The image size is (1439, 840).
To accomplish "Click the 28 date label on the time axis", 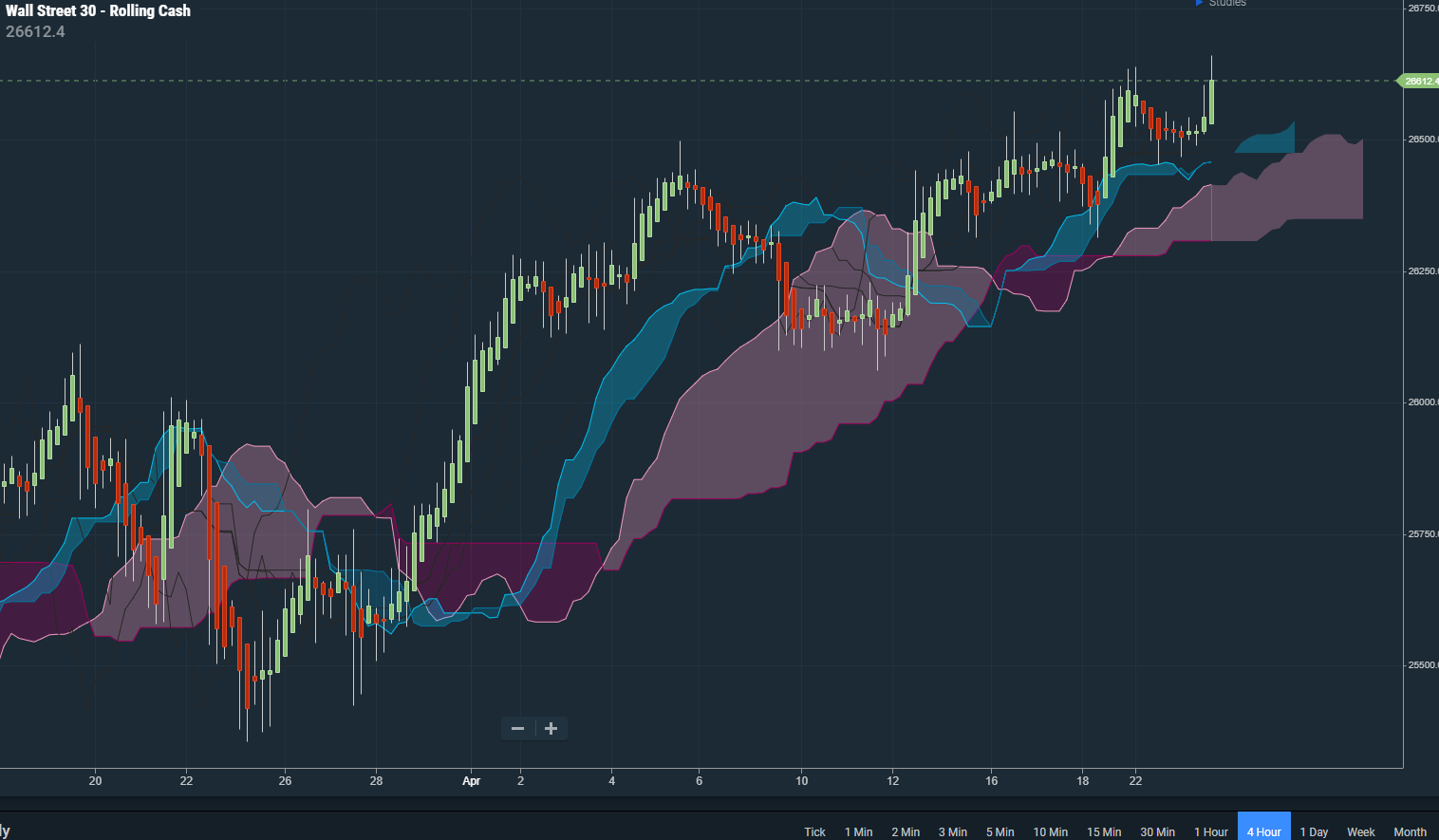I will click(x=377, y=781).
